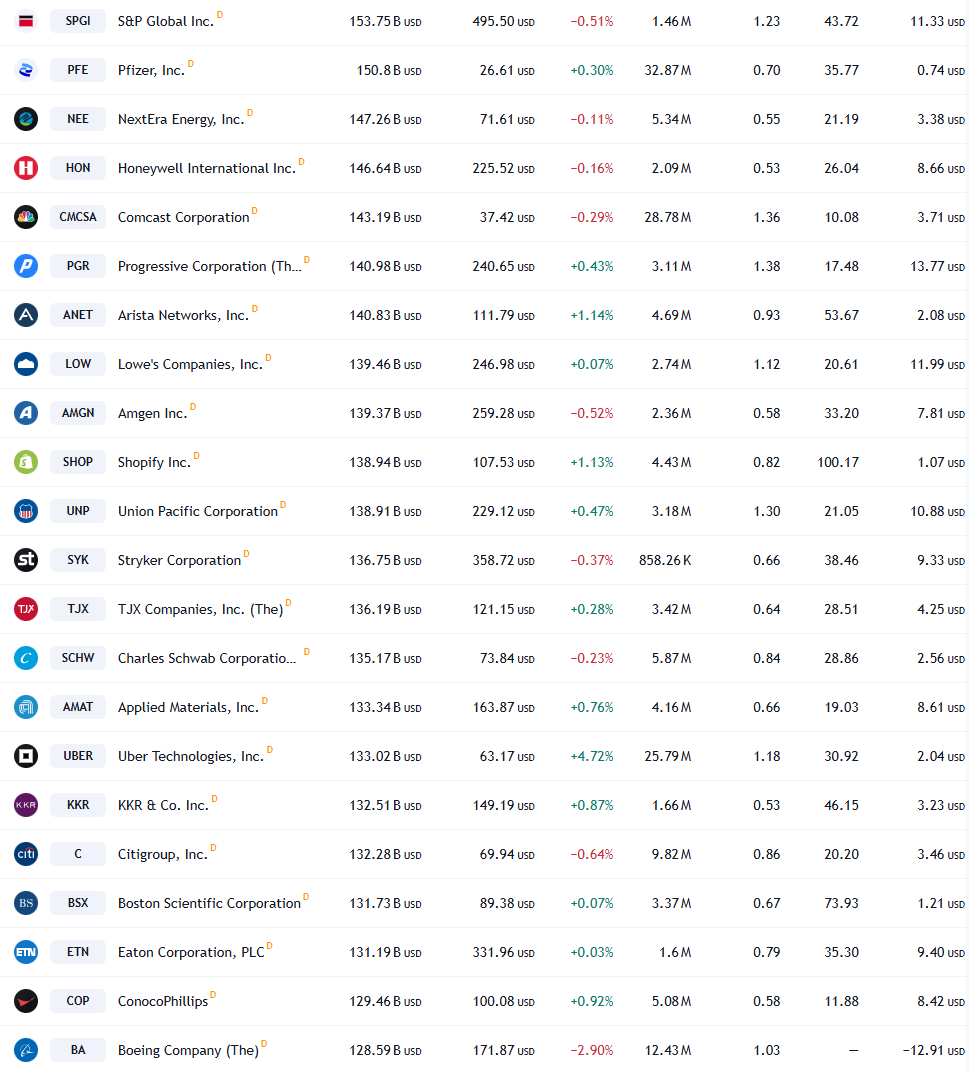Click Boeing's −2.90% change value
Viewport: 969px width, 1071px height.
tap(592, 1050)
